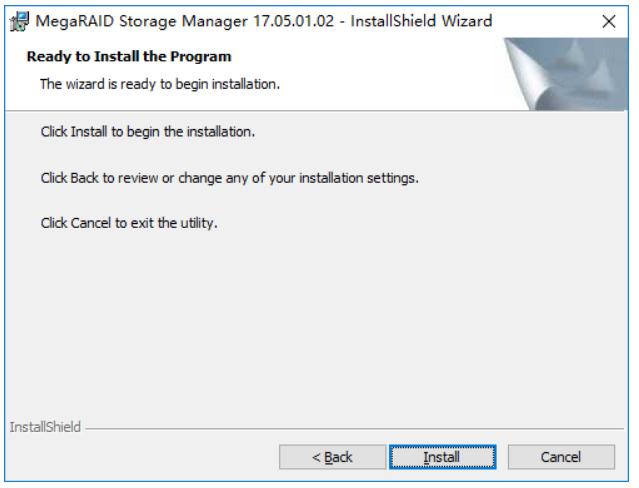Click the page-curl banner graphic

click(x=566, y=74)
